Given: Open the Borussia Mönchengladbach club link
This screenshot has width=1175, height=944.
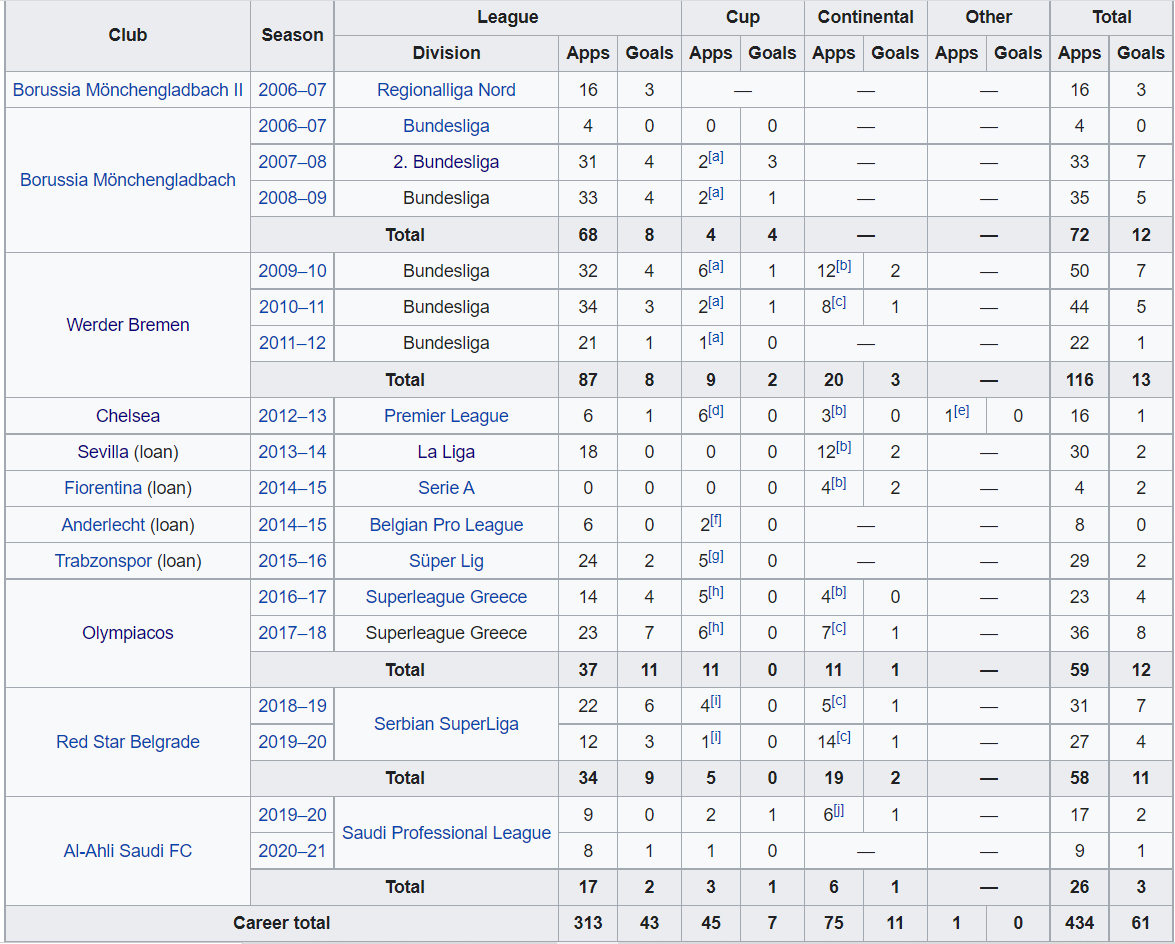Looking at the screenshot, I should pos(127,180).
